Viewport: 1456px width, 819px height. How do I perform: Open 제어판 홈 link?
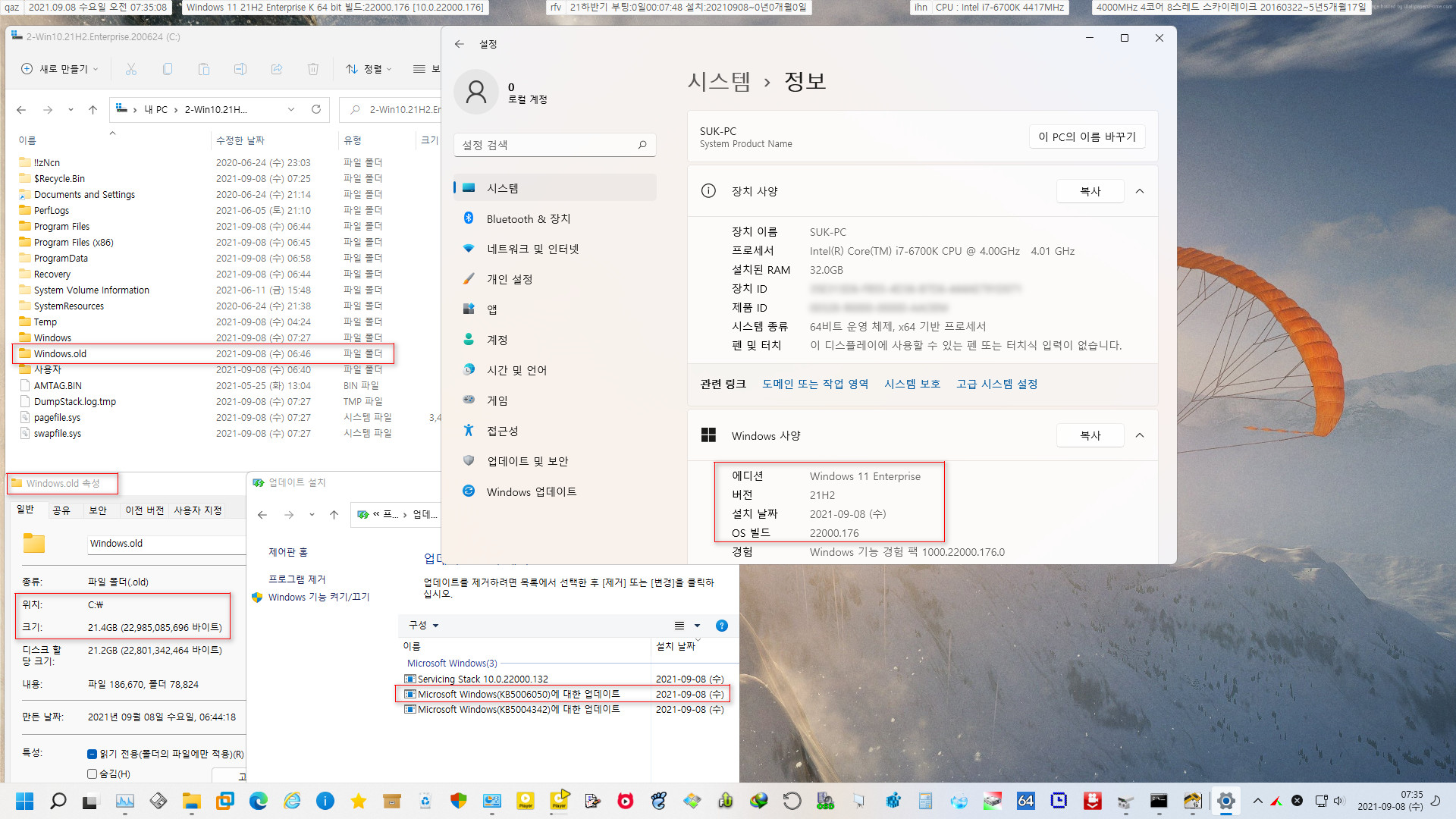click(x=288, y=552)
